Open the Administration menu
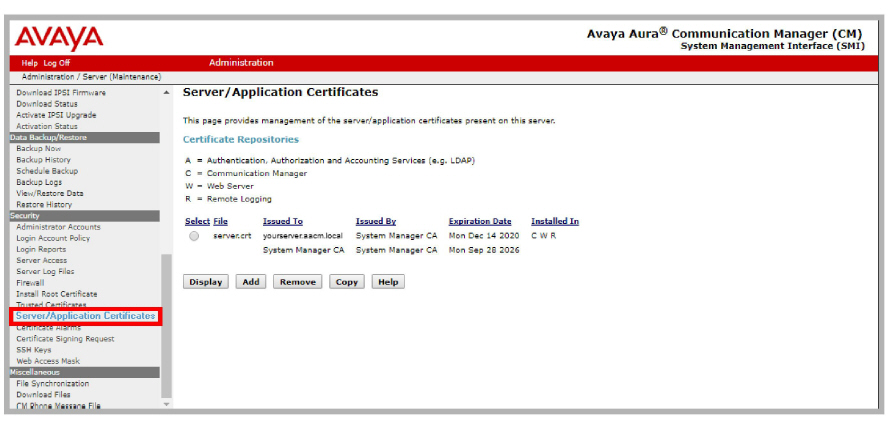Image resolution: width=888 pixels, height=431 pixels. [241, 63]
